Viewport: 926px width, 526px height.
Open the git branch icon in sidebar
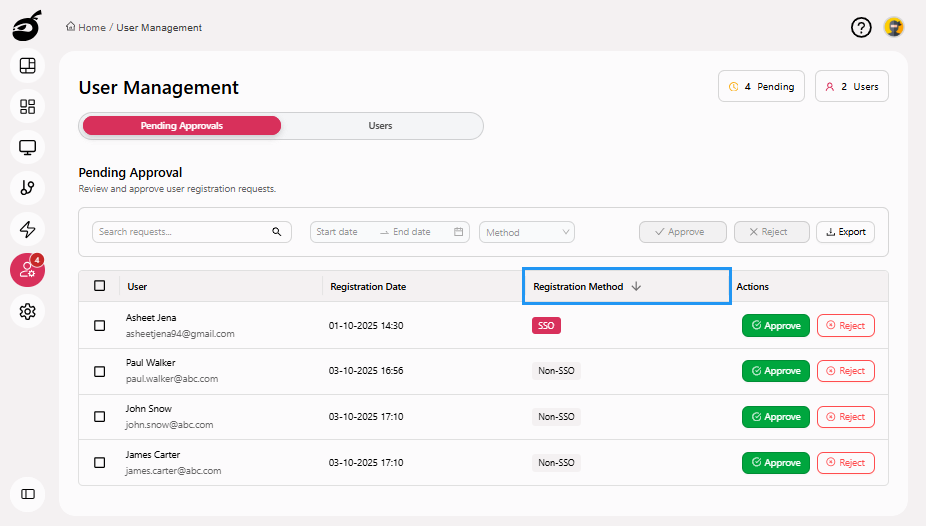[x=28, y=188]
